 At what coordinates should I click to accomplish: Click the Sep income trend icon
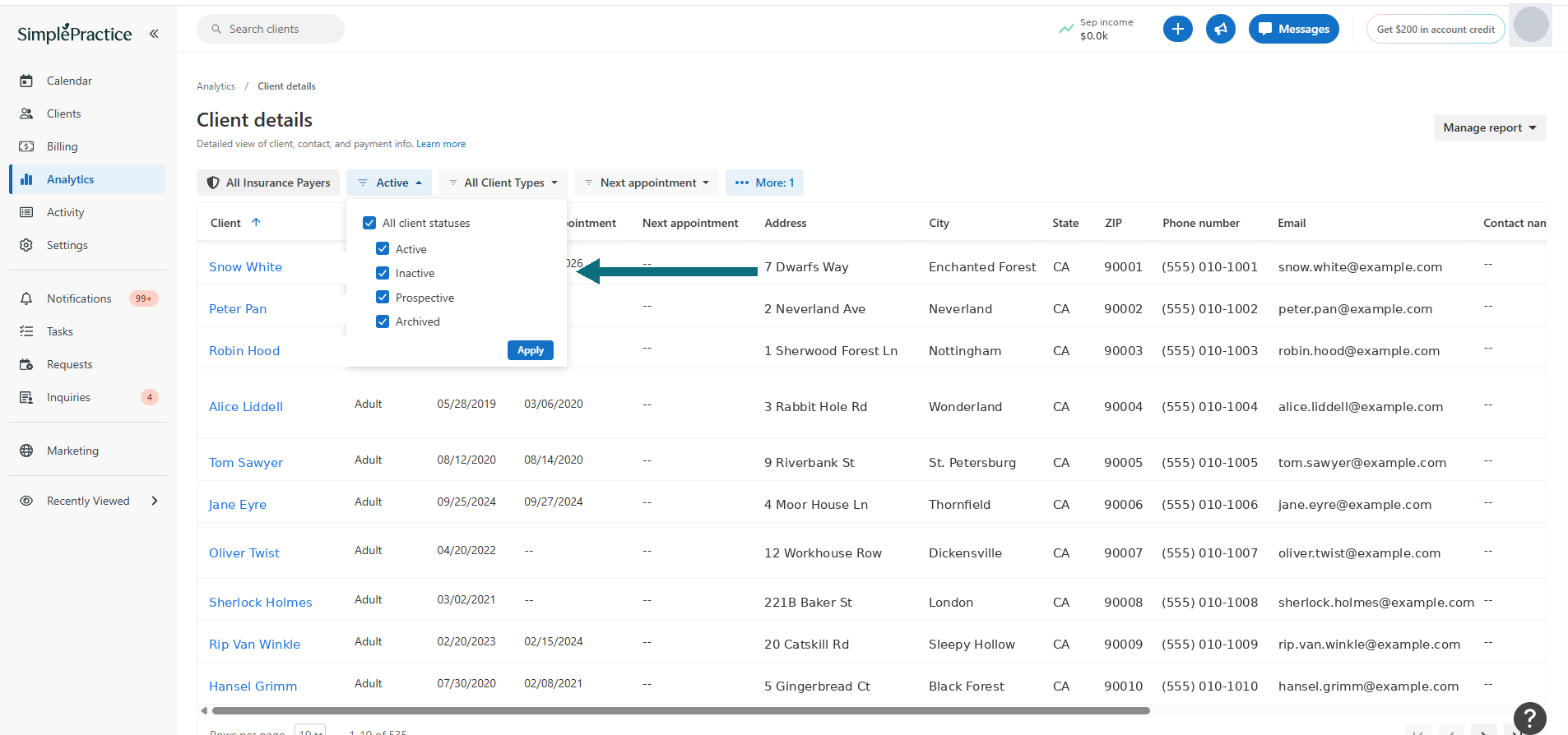(x=1066, y=29)
